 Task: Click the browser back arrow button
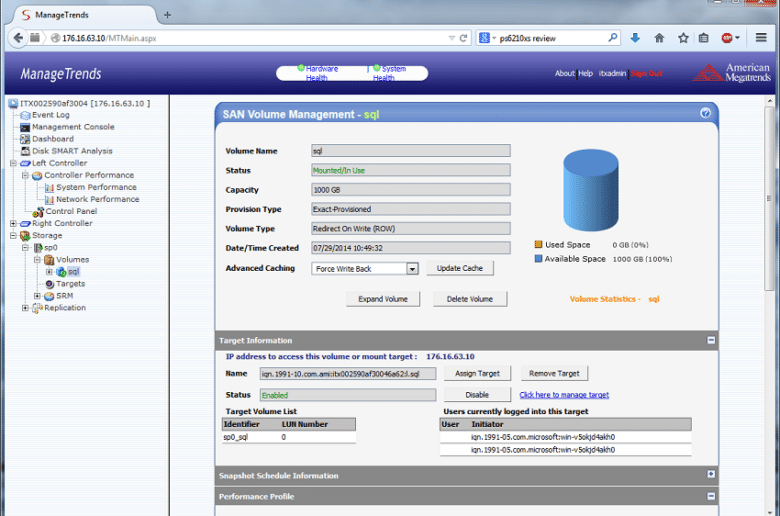(18, 38)
